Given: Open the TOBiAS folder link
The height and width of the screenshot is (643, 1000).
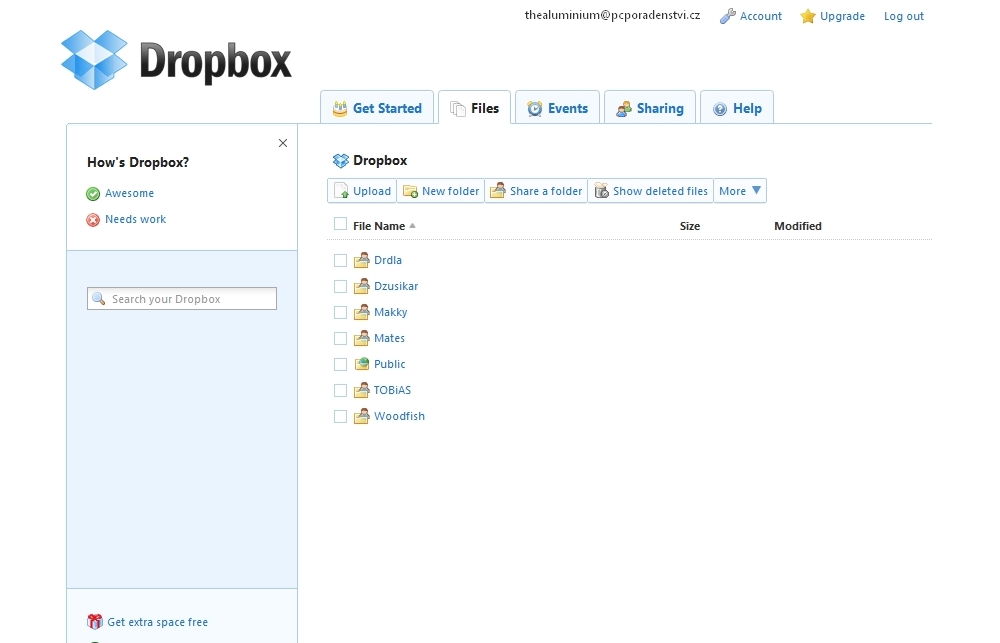Looking at the screenshot, I should [392, 390].
